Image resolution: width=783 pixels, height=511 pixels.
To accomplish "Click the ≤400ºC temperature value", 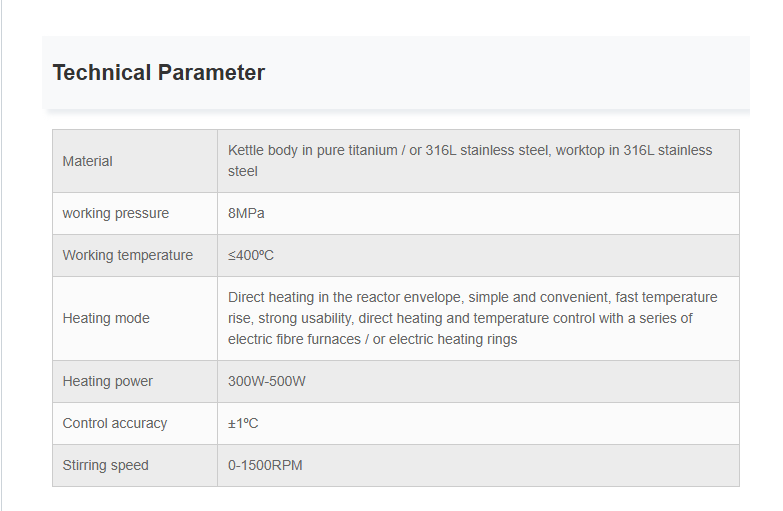I will pos(251,255).
